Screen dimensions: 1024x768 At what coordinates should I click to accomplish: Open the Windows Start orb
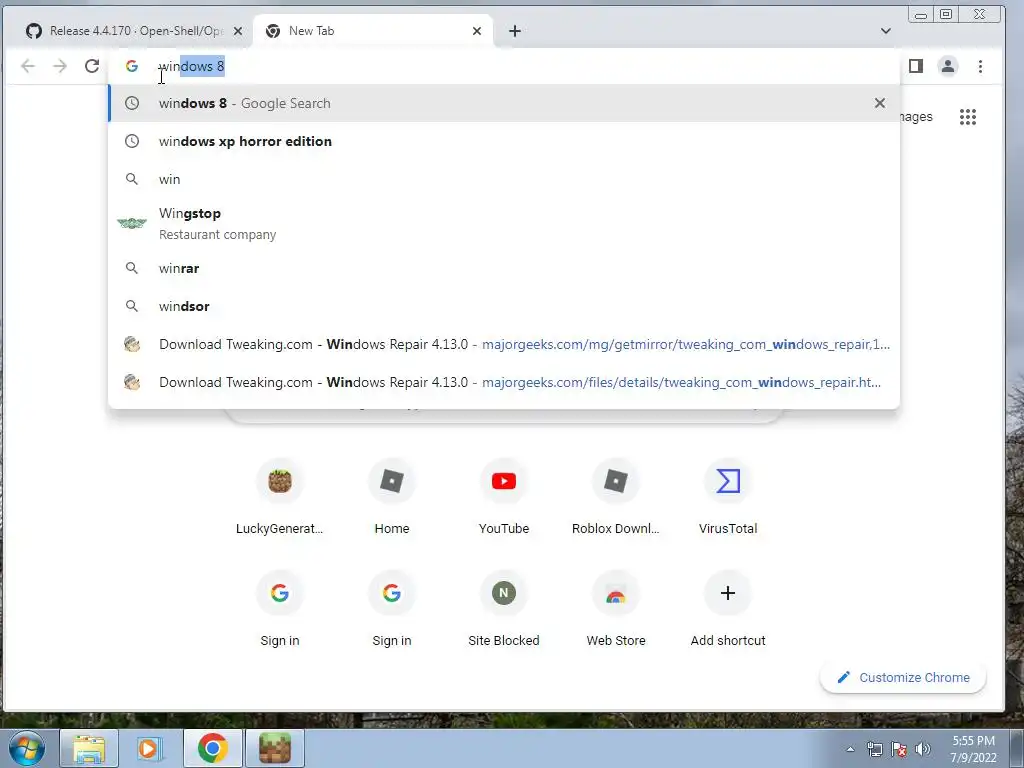[x=26, y=748]
